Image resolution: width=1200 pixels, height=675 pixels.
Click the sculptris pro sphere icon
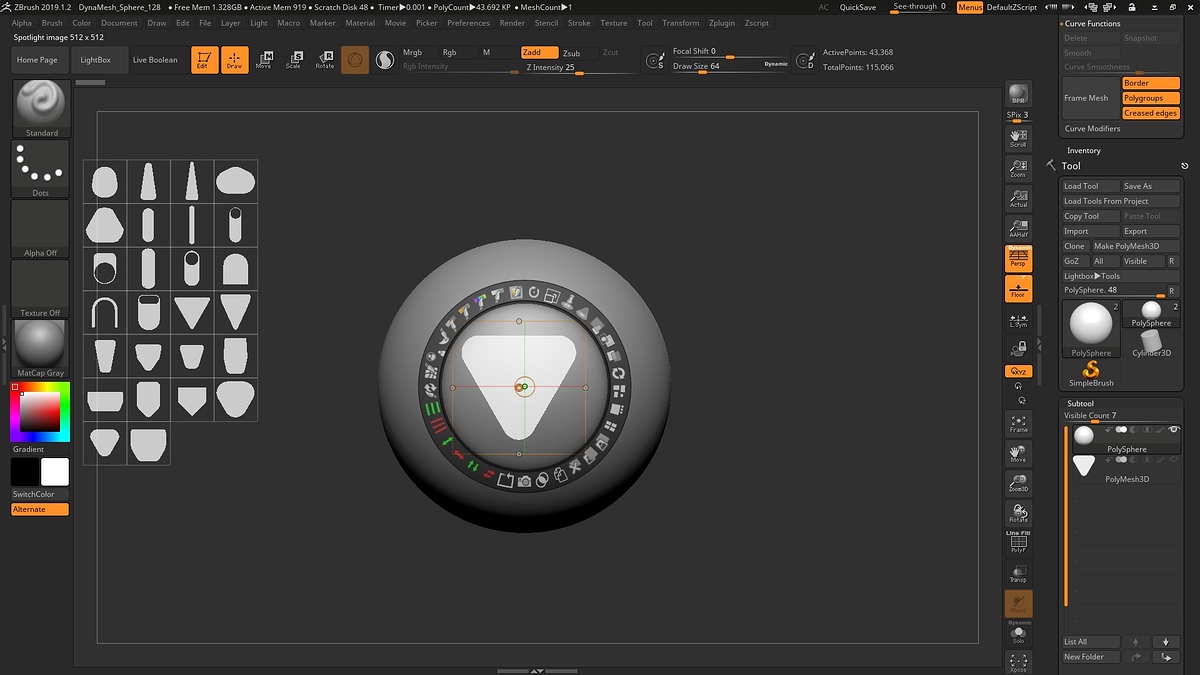pyautogui.click(x=355, y=60)
